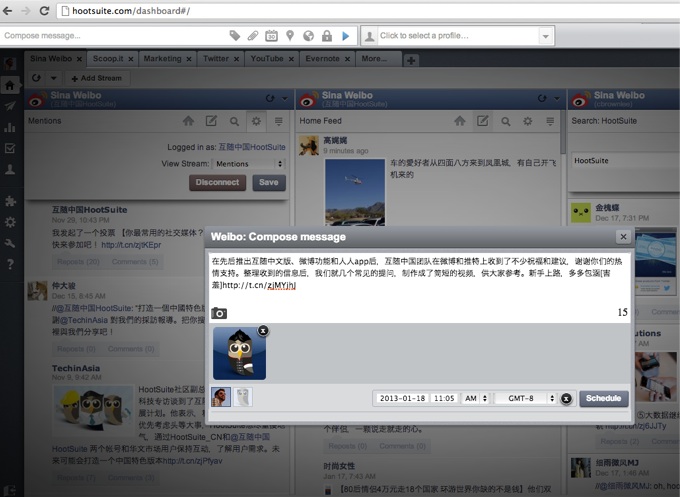Open the Contacts person icon in the sidebar
This screenshot has width=680, height=497.
[10, 169]
